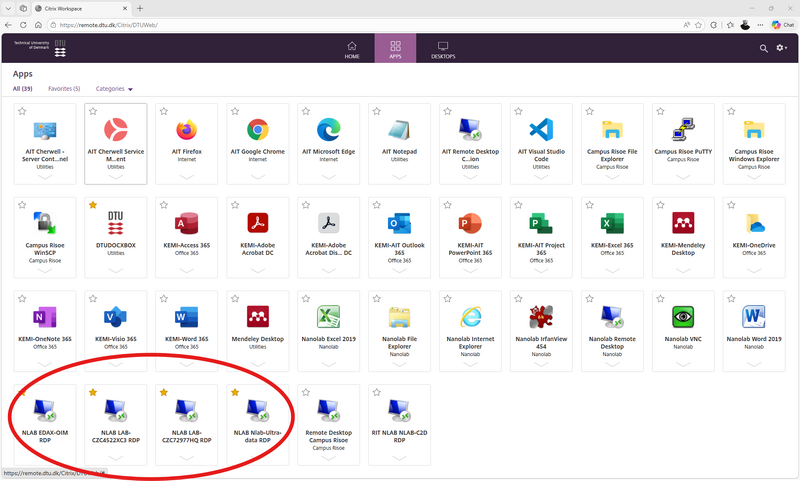This screenshot has width=800, height=481.
Task: Open the Categories dropdown
Action: click(114, 89)
